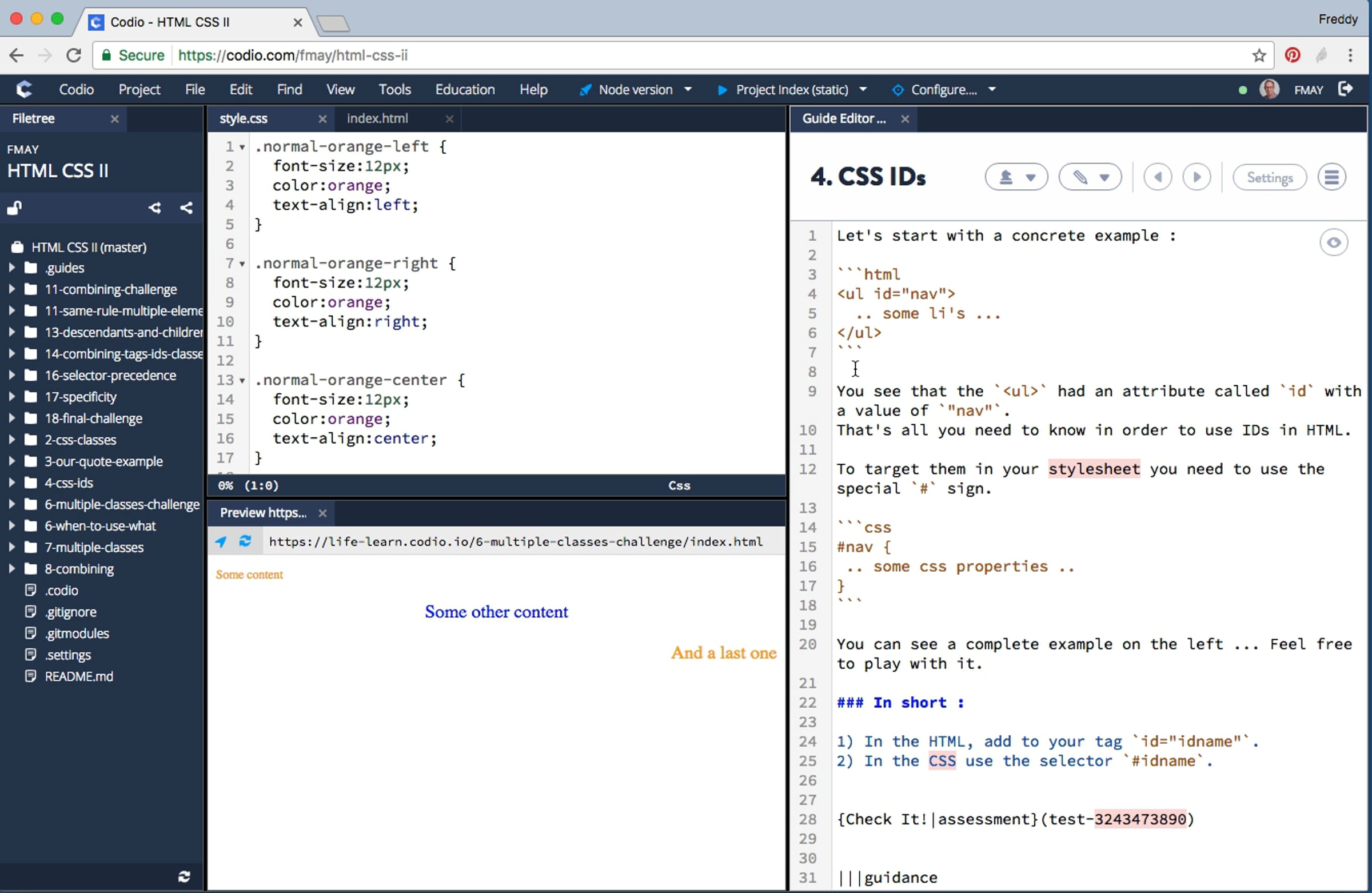Click the online status green dot
1372x893 pixels.
[x=1242, y=90]
